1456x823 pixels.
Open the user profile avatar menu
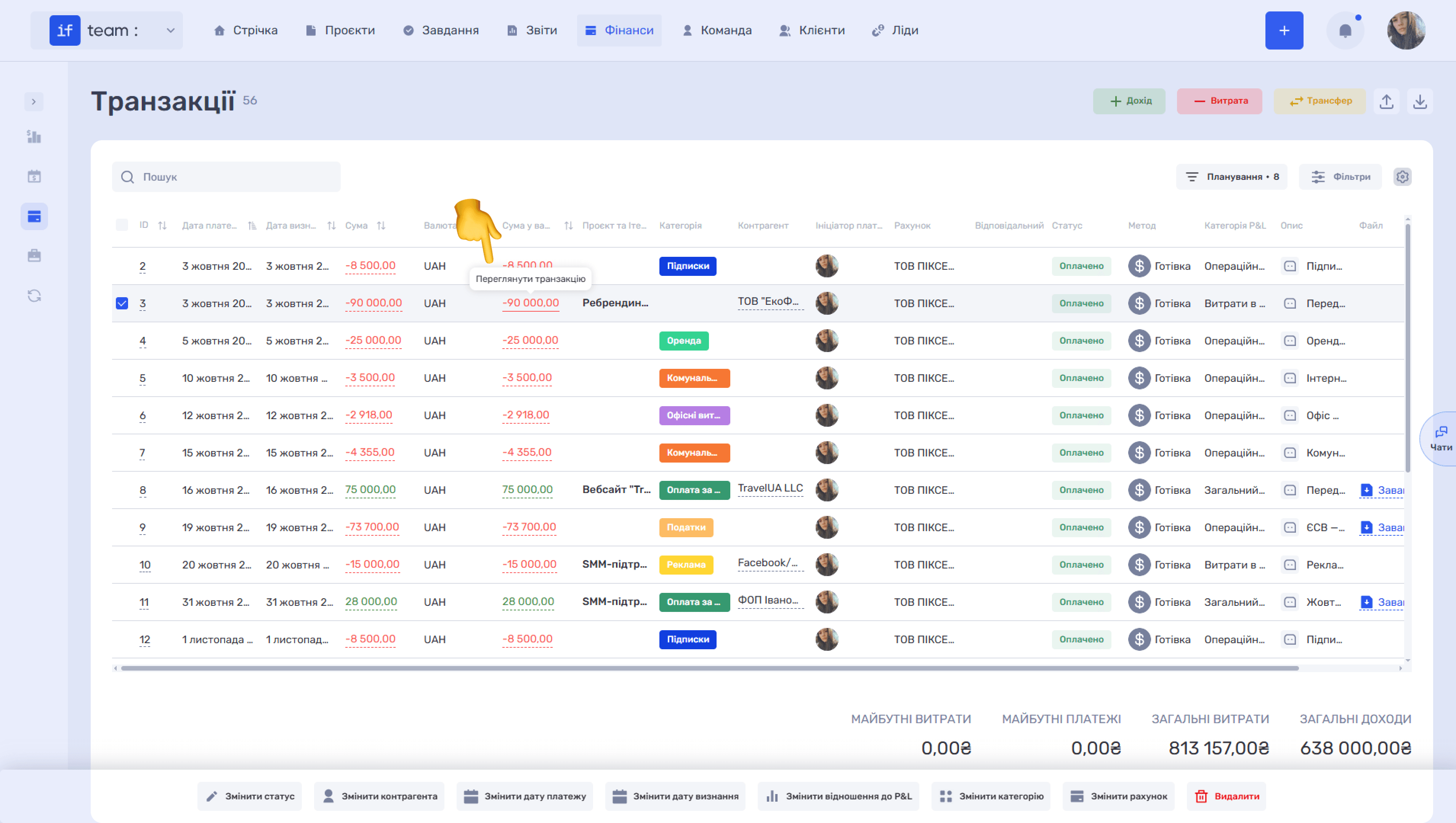click(1406, 30)
